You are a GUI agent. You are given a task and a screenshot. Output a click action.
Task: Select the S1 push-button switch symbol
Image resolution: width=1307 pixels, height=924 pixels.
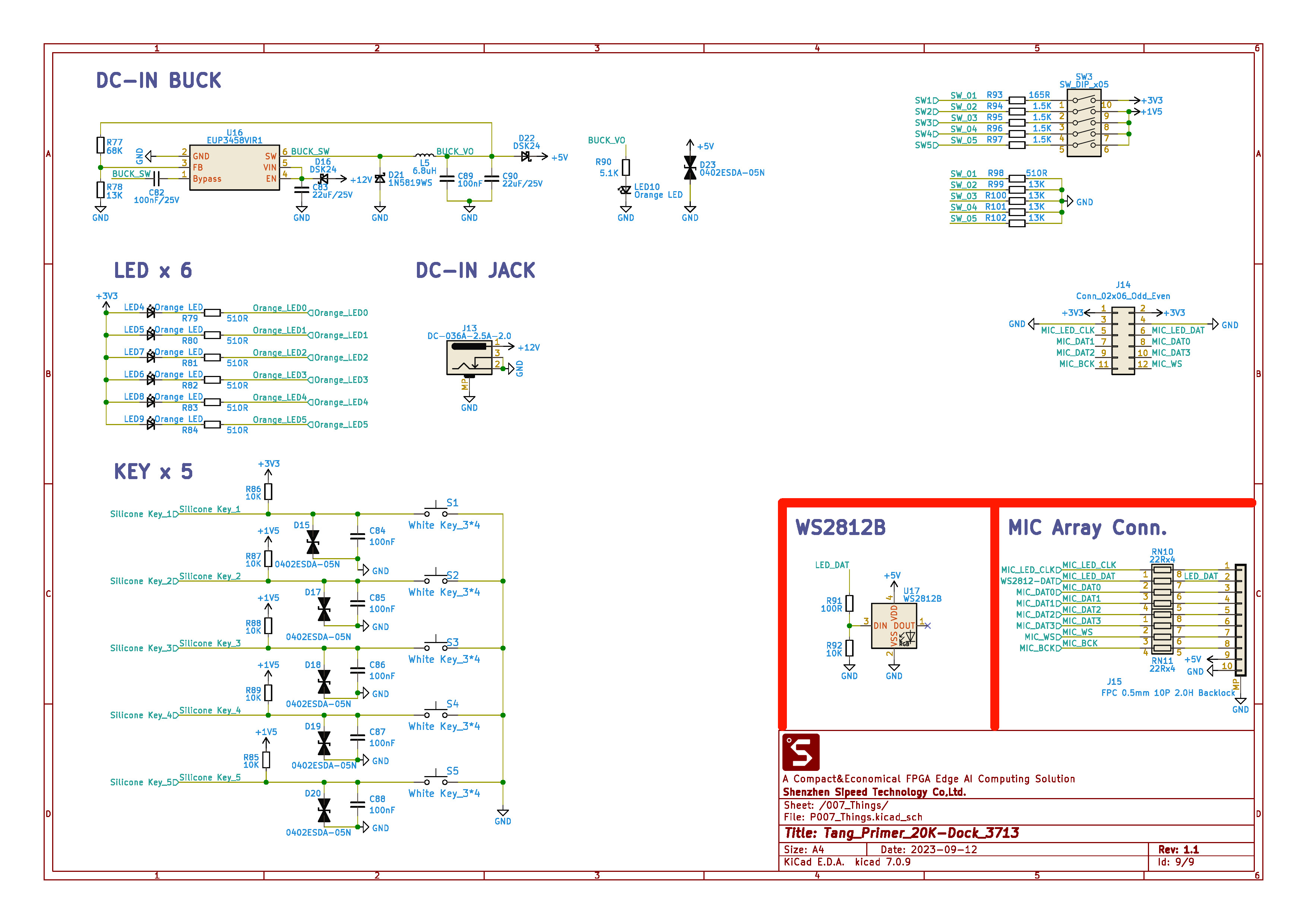[436, 511]
